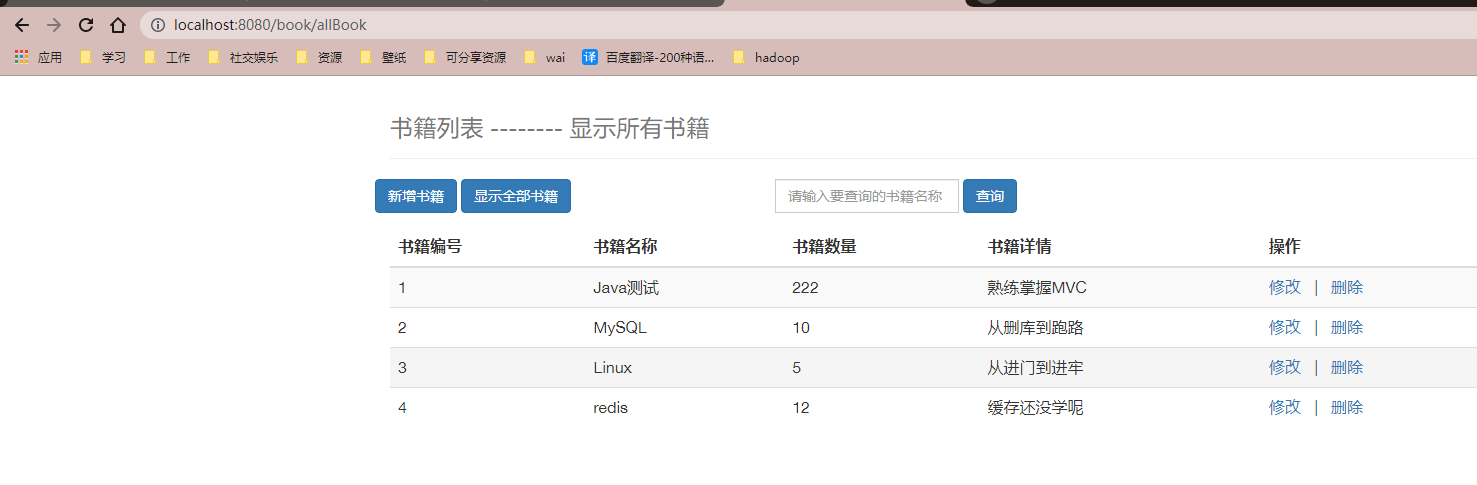Image resolution: width=1477 pixels, height=485 pixels.
Task: Focus the book name search field
Action: (866, 196)
